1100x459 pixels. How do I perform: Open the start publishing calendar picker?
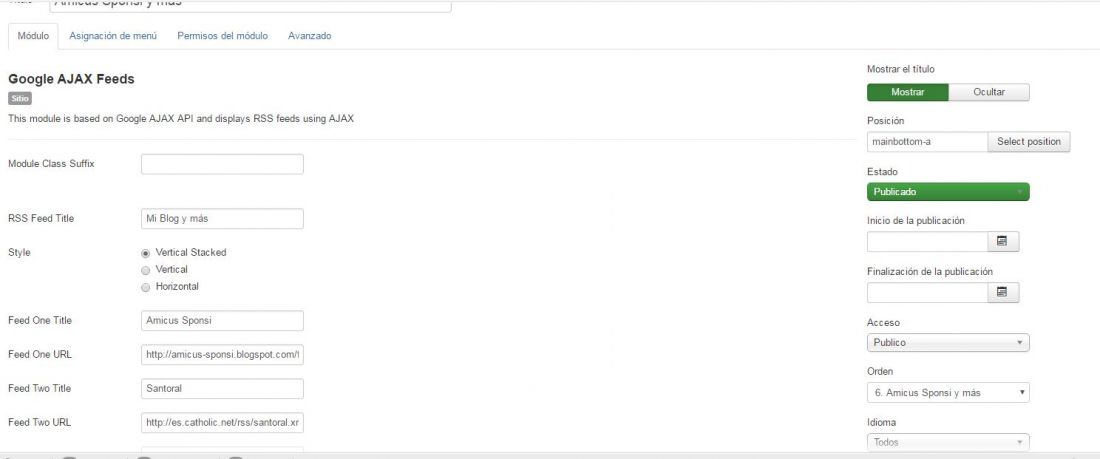click(1002, 241)
